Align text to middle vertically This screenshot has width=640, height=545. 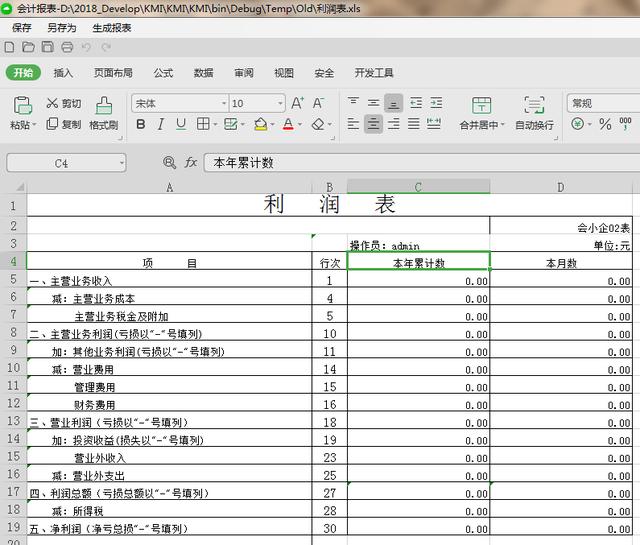pos(373,103)
